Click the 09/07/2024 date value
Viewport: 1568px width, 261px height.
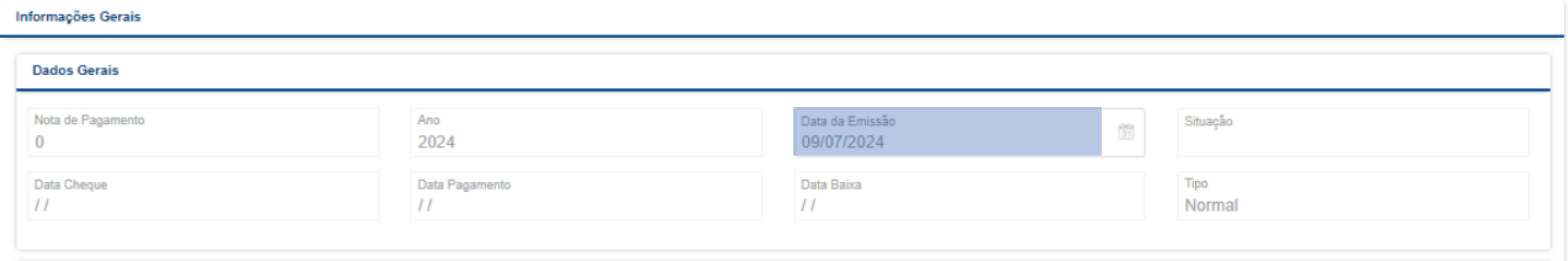click(x=843, y=142)
